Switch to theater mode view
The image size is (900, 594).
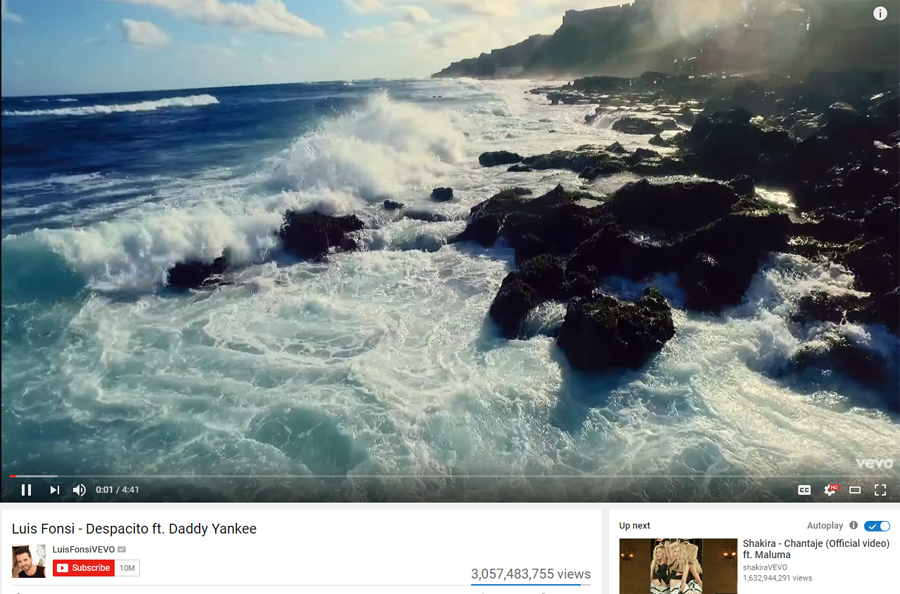pos(855,490)
